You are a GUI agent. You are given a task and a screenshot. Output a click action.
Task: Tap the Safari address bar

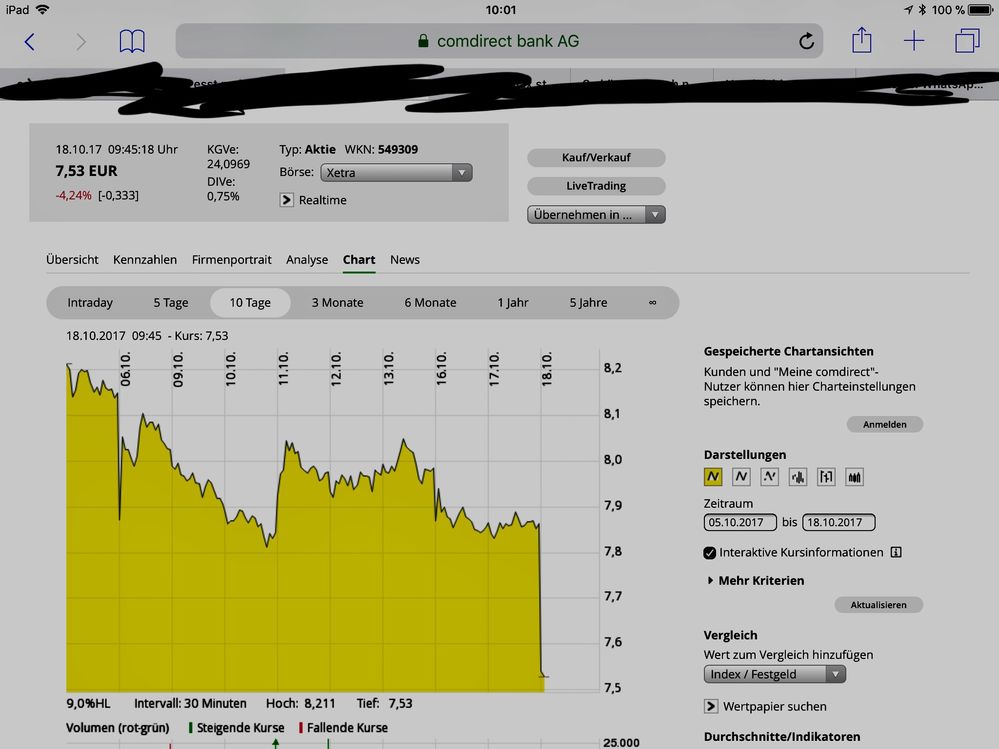point(498,41)
